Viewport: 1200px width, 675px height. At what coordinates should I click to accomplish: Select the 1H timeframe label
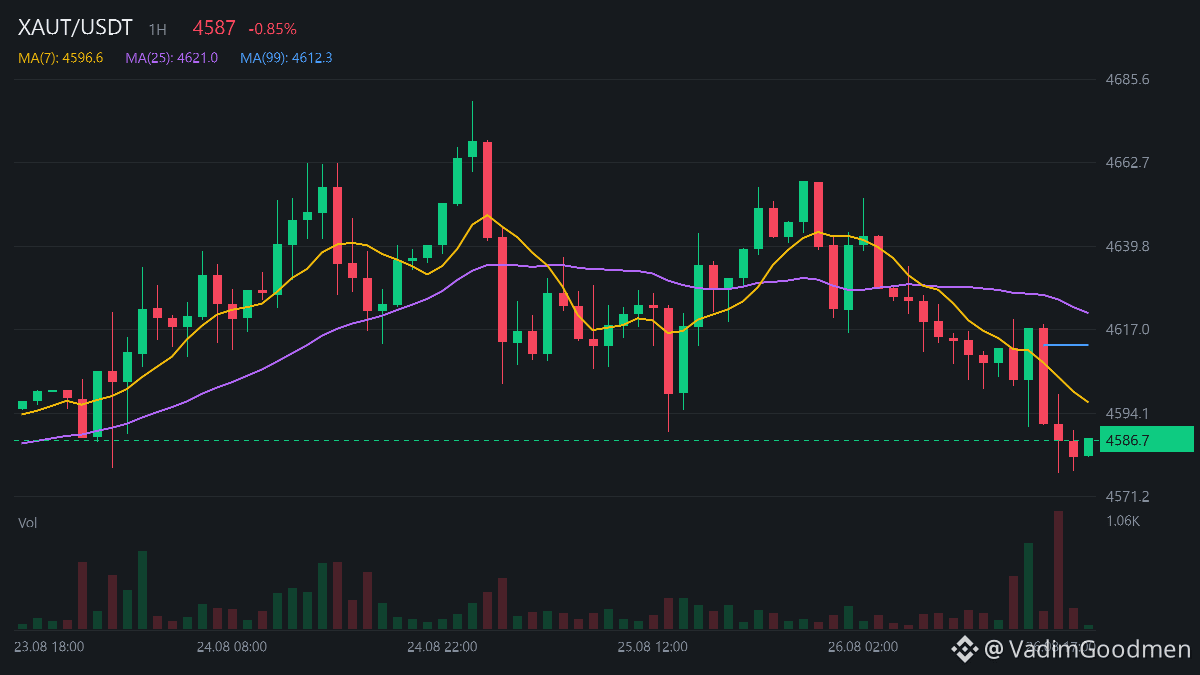[157, 30]
